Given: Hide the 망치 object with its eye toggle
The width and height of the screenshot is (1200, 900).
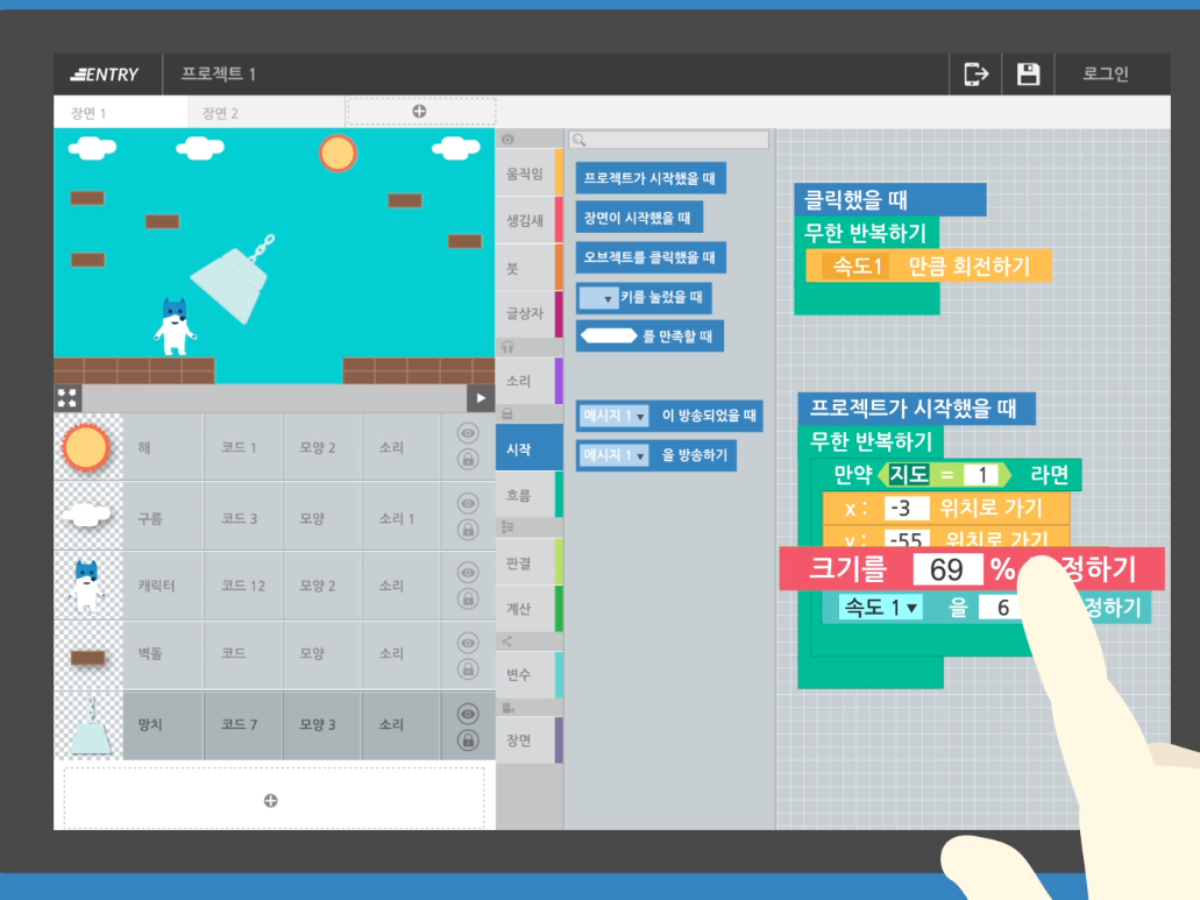Looking at the screenshot, I should click(466, 714).
